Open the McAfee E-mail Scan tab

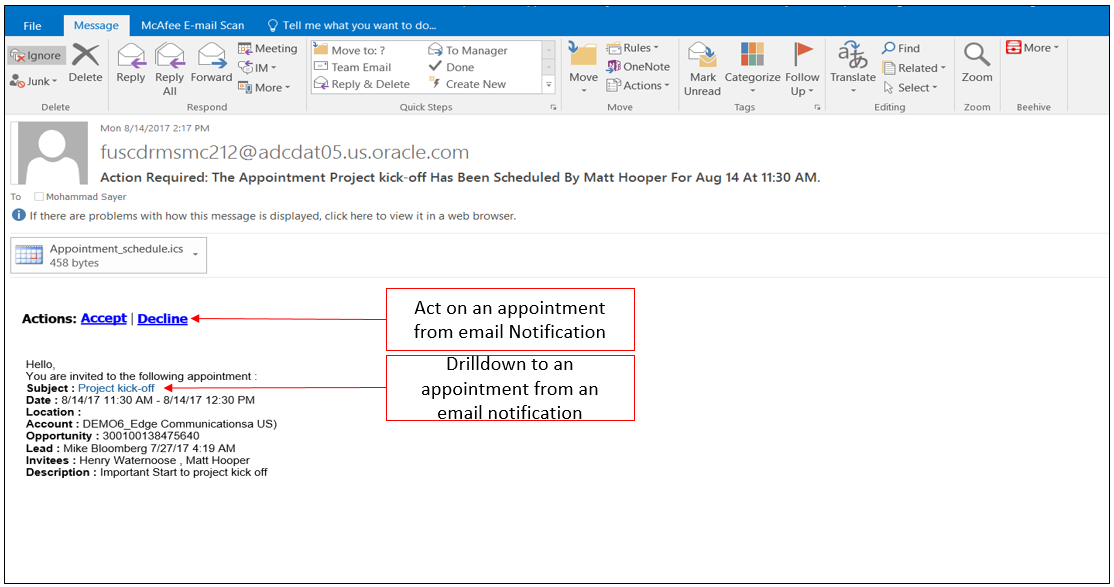click(x=193, y=26)
